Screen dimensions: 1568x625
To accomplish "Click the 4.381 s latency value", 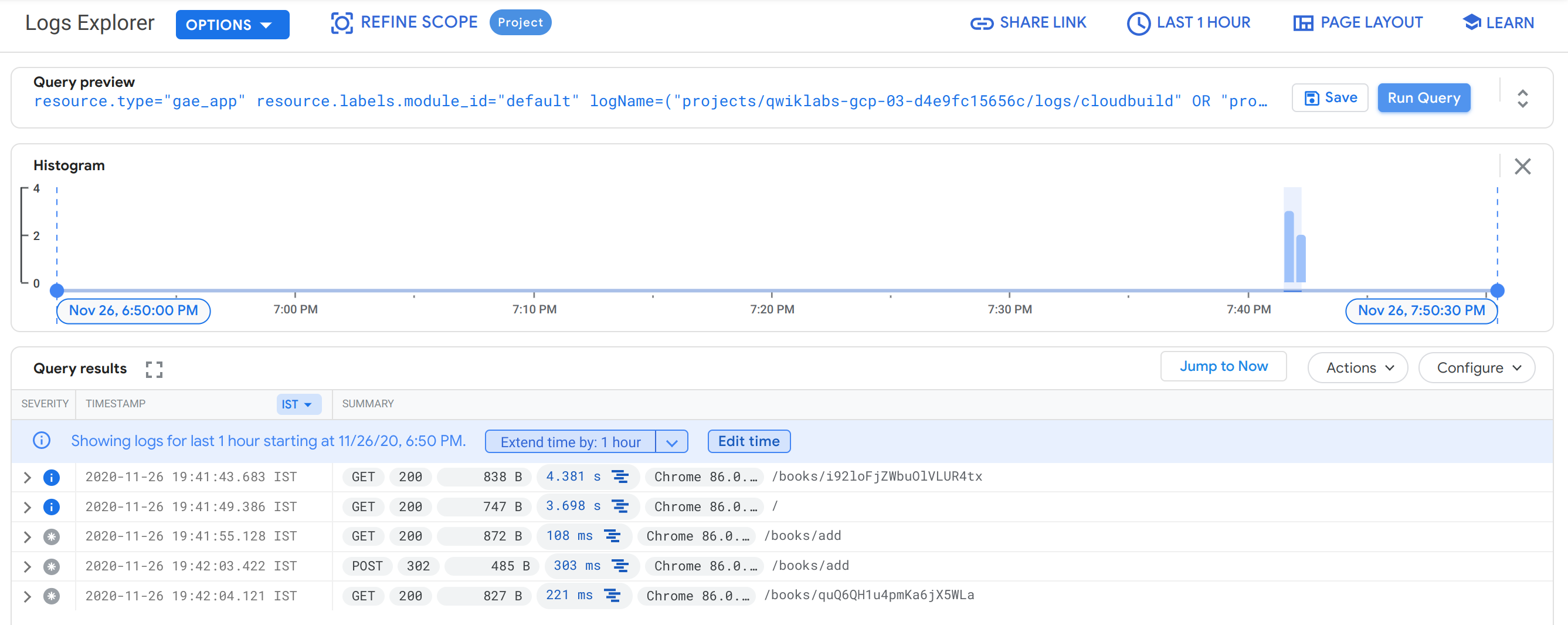I will coord(573,477).
